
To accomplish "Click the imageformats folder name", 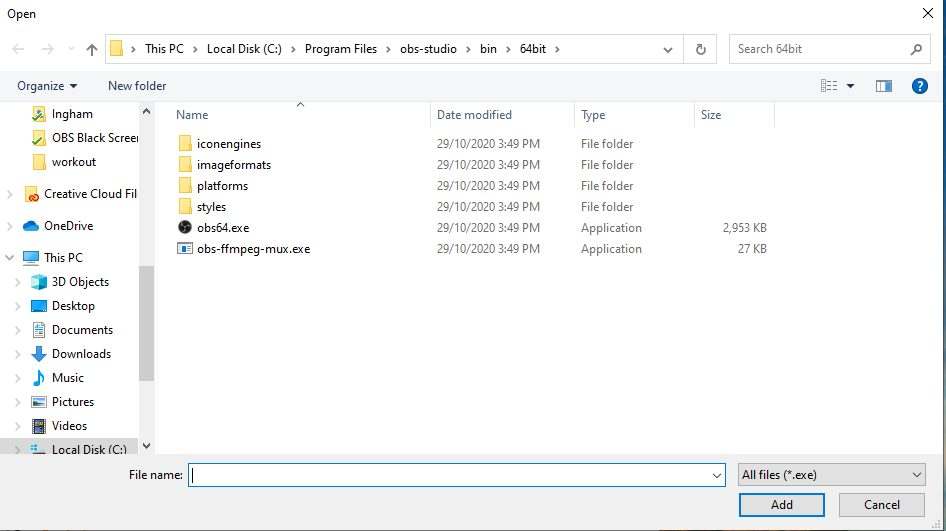I will [x=233, y=165].
